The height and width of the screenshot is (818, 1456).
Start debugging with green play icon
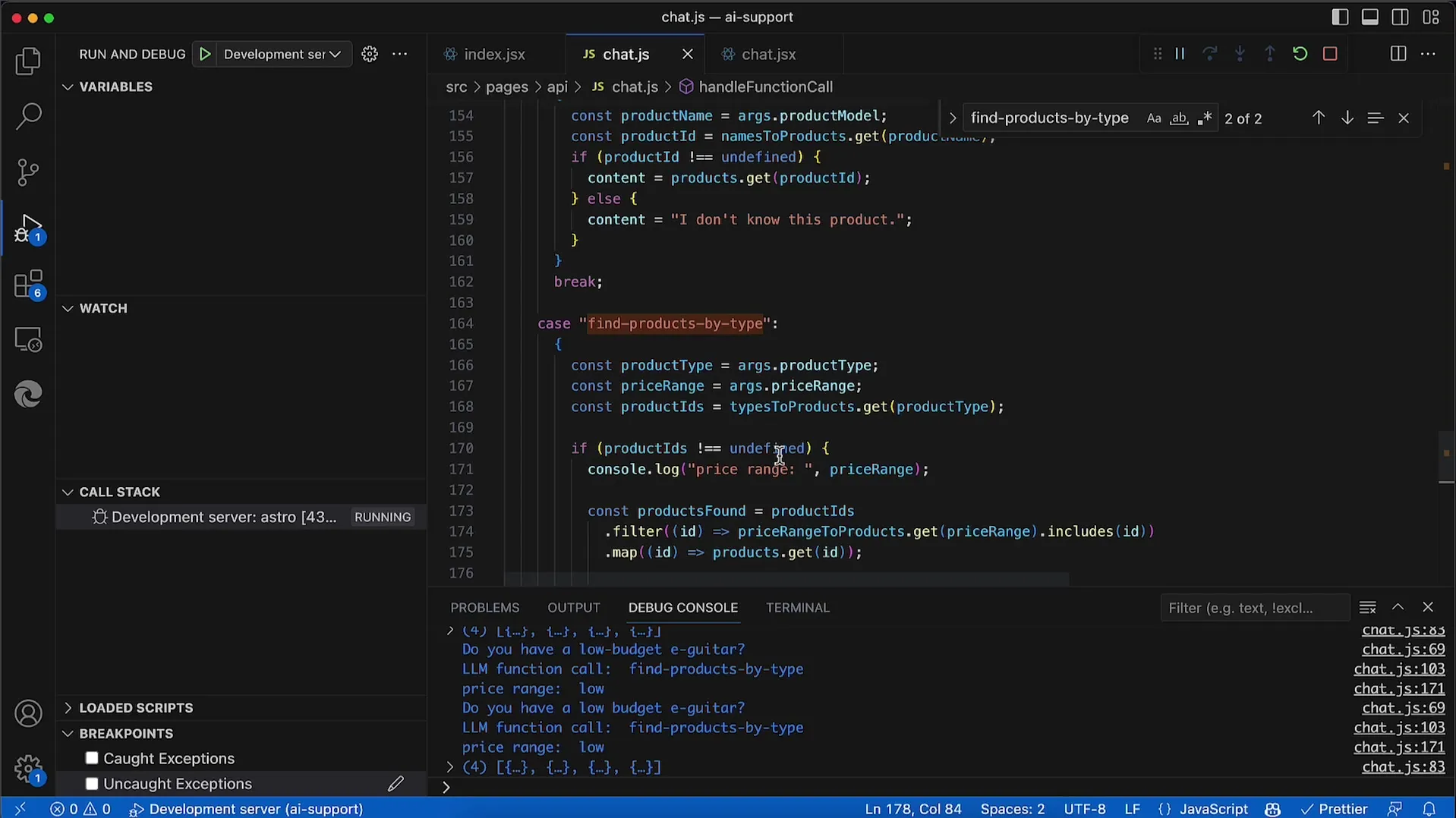205,54
